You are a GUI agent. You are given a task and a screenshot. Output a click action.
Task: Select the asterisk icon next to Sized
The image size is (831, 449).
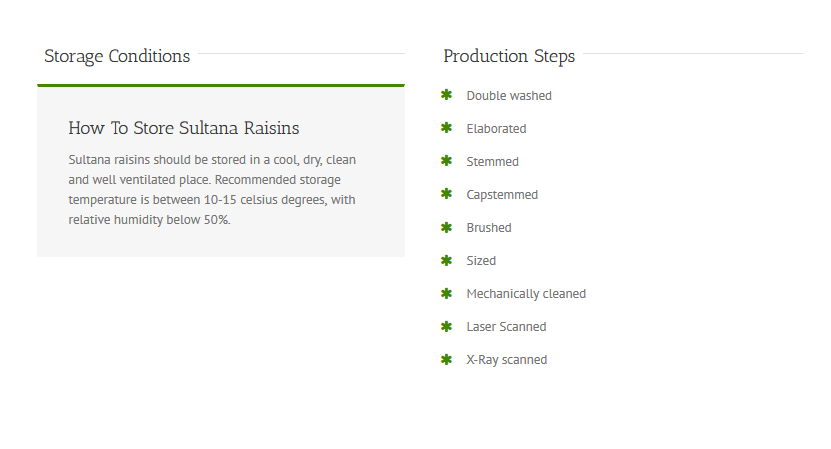pyautogui.click(x=446, y=260)
